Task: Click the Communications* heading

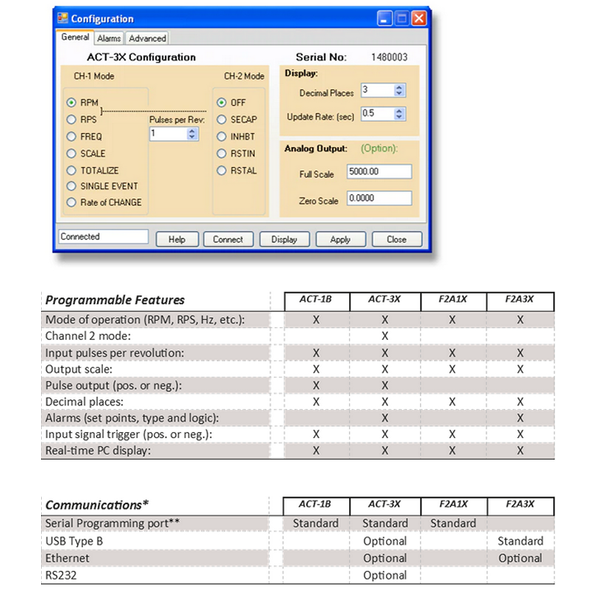Action: pos(97,505)
